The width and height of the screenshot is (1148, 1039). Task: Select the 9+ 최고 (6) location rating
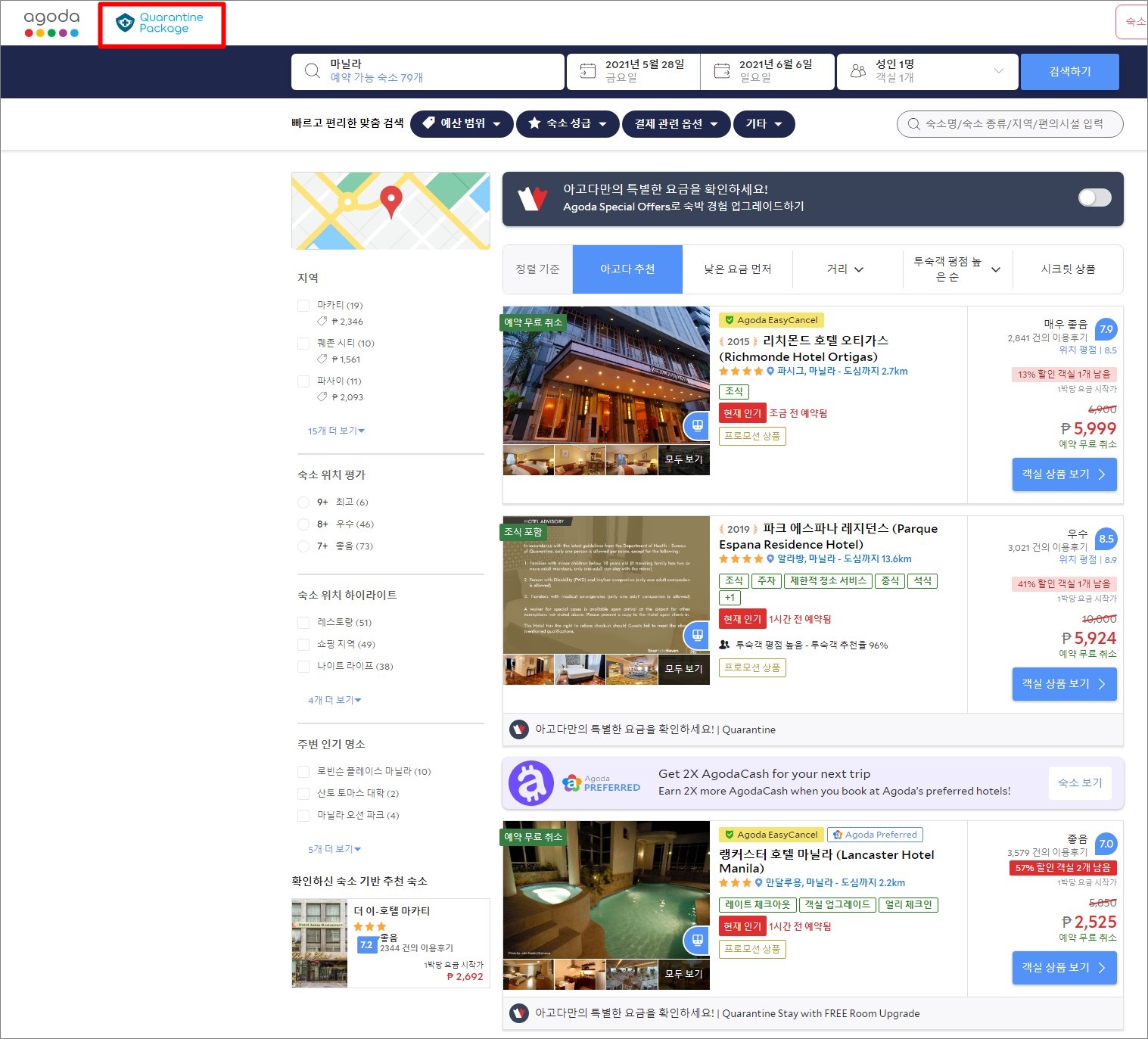(x=303, y=502)
